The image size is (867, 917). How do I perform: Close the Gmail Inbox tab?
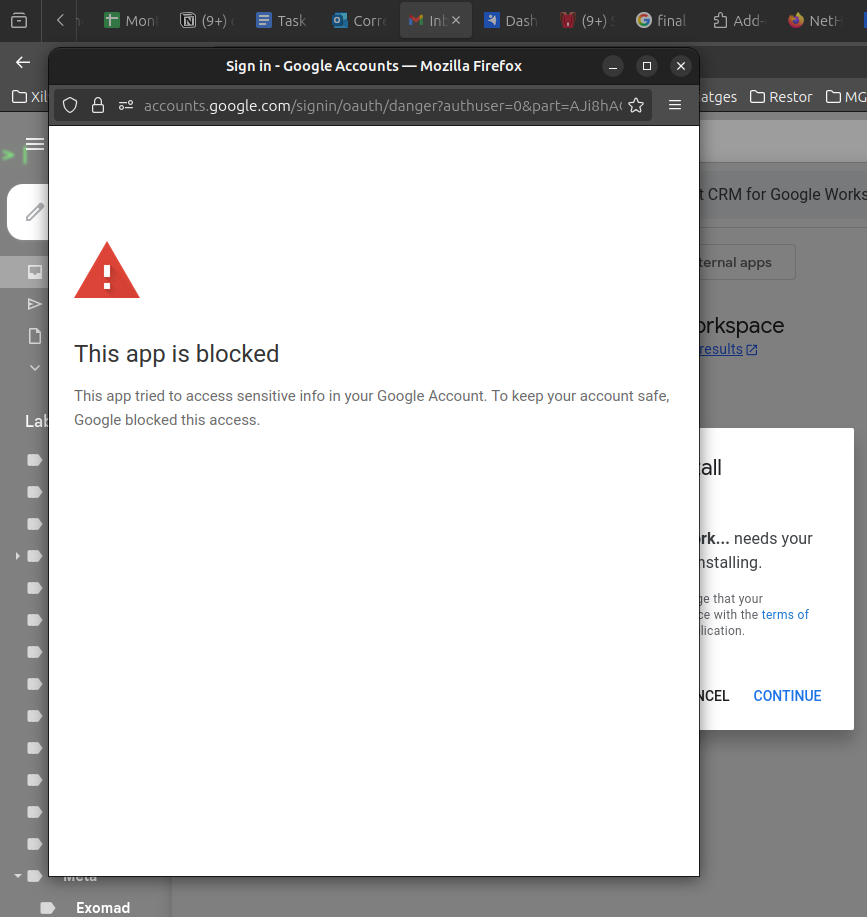point(456,20)
